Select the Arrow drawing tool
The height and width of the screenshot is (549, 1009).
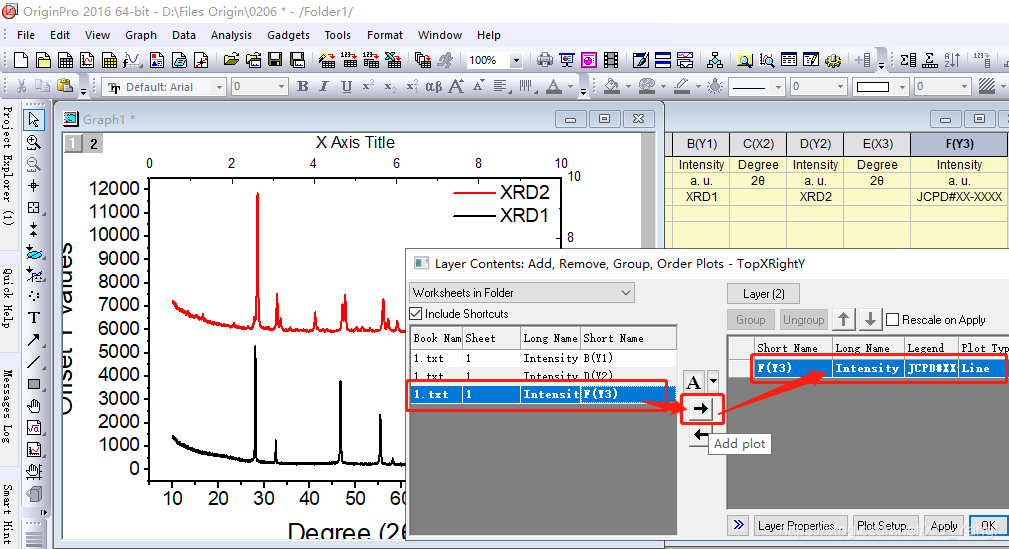coord(33,340)
